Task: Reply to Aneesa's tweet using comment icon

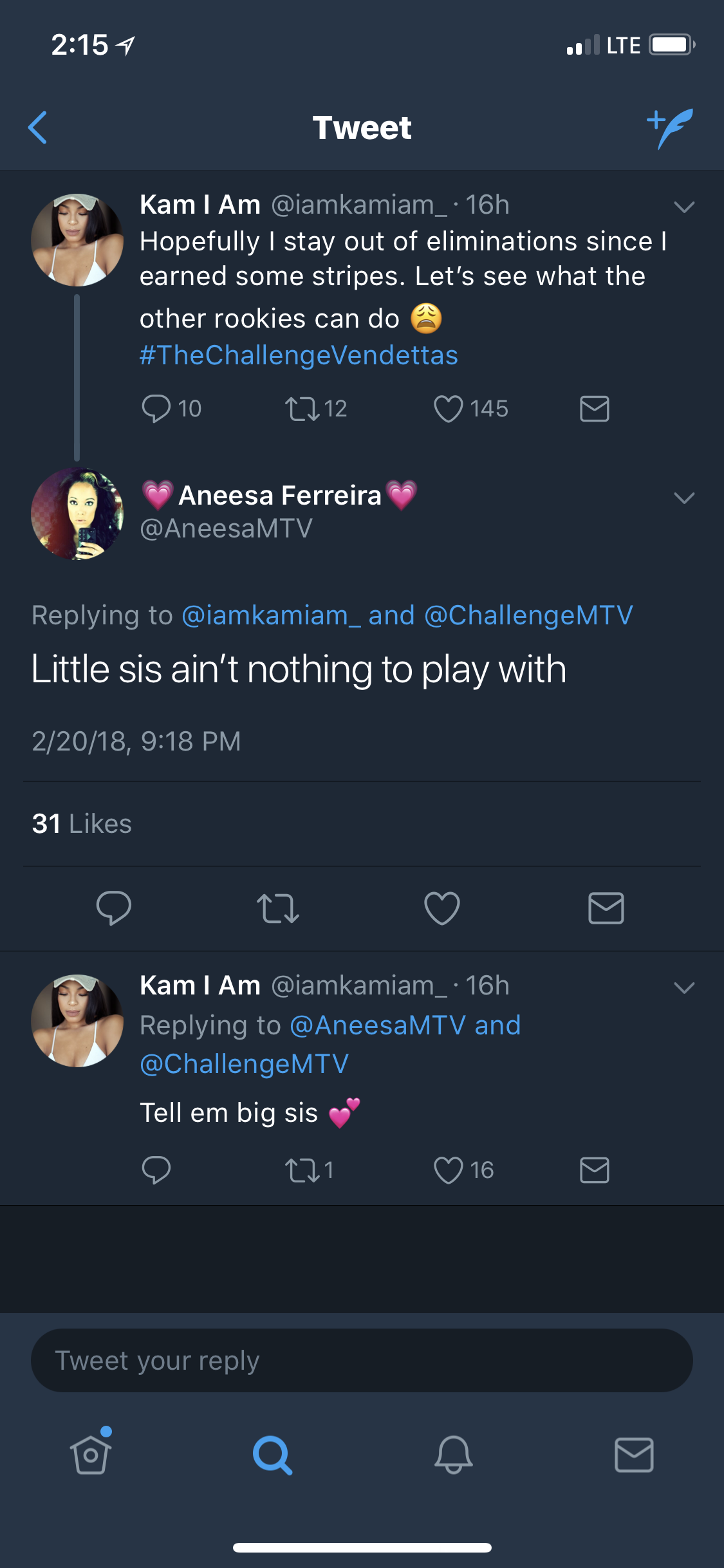Action: point(114,908)
